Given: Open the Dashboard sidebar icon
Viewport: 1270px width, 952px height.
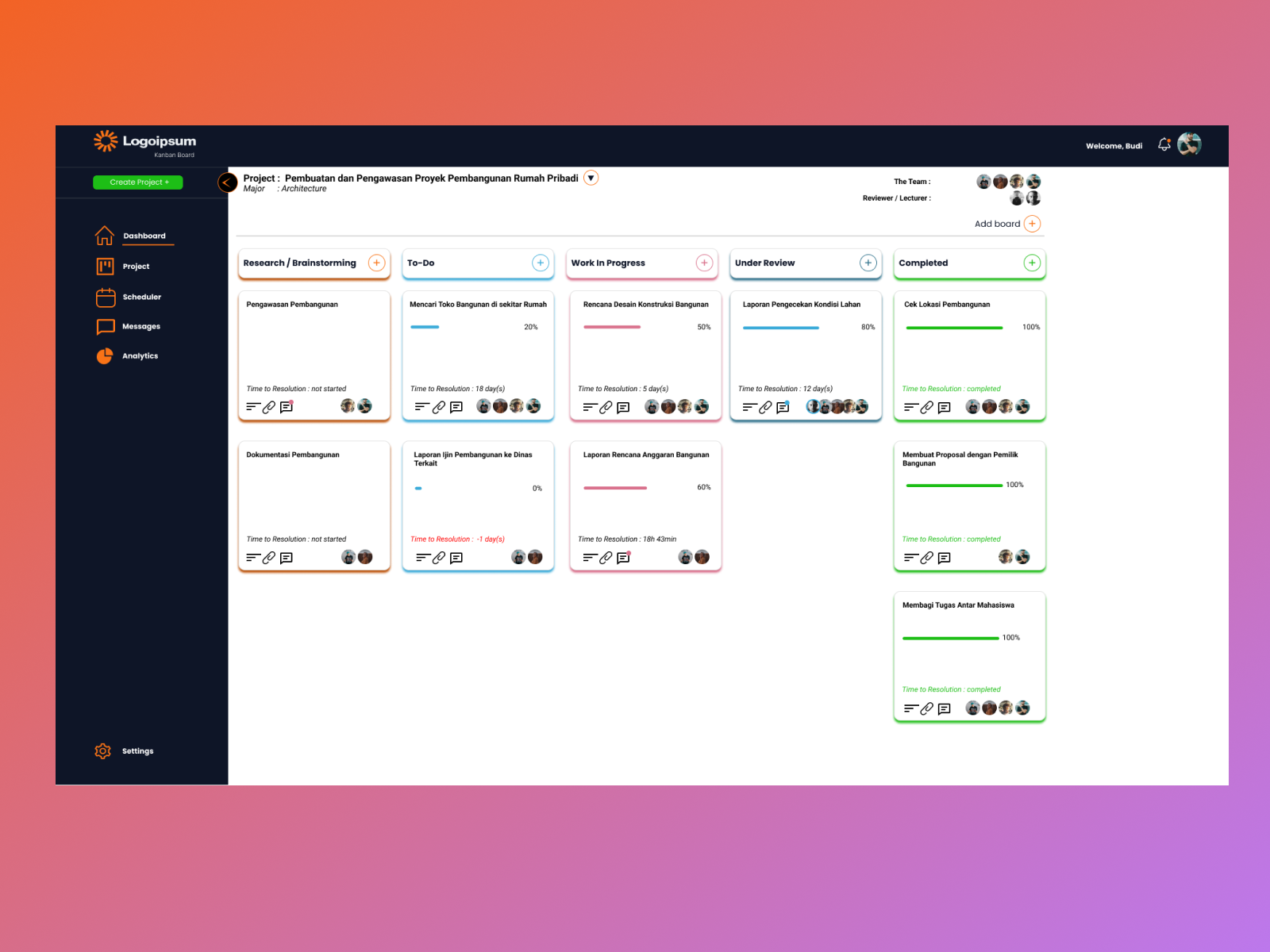Looking at the screenshot, I should [x=105, y=235].
